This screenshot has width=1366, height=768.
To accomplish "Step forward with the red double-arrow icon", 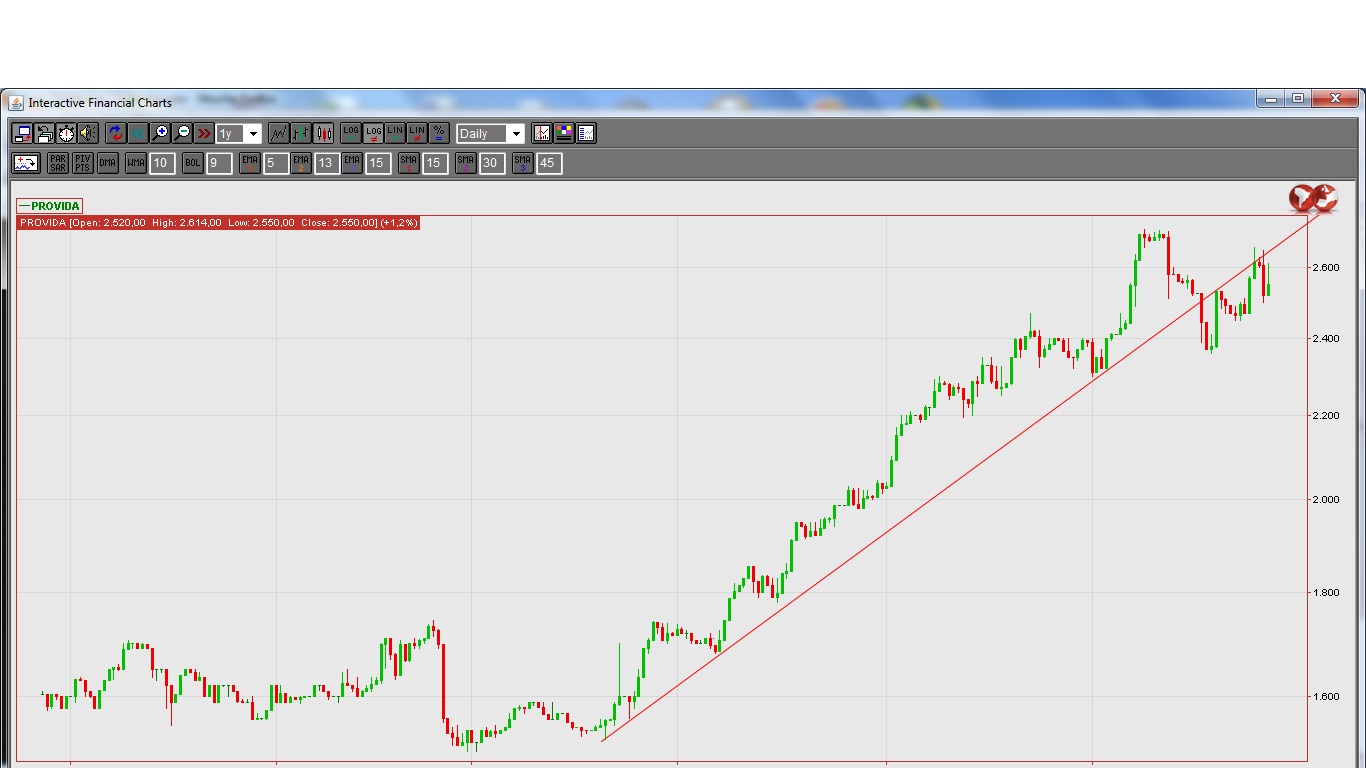I will (x=204, y=133).
